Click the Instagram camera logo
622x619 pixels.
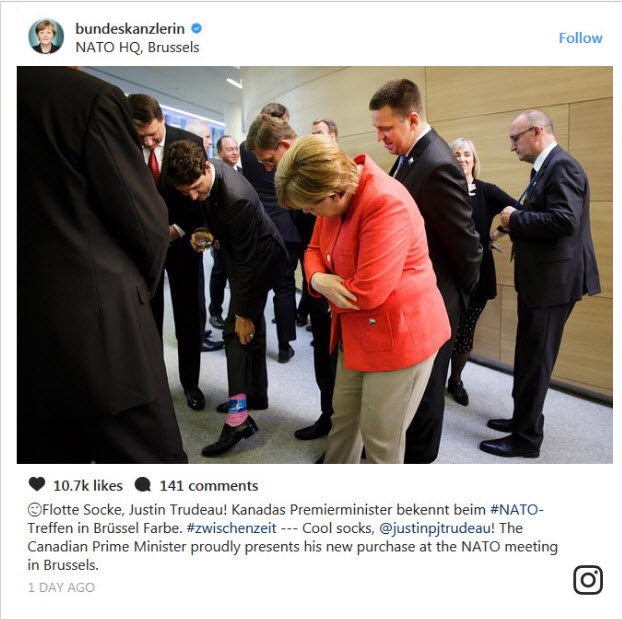[588, 580]
